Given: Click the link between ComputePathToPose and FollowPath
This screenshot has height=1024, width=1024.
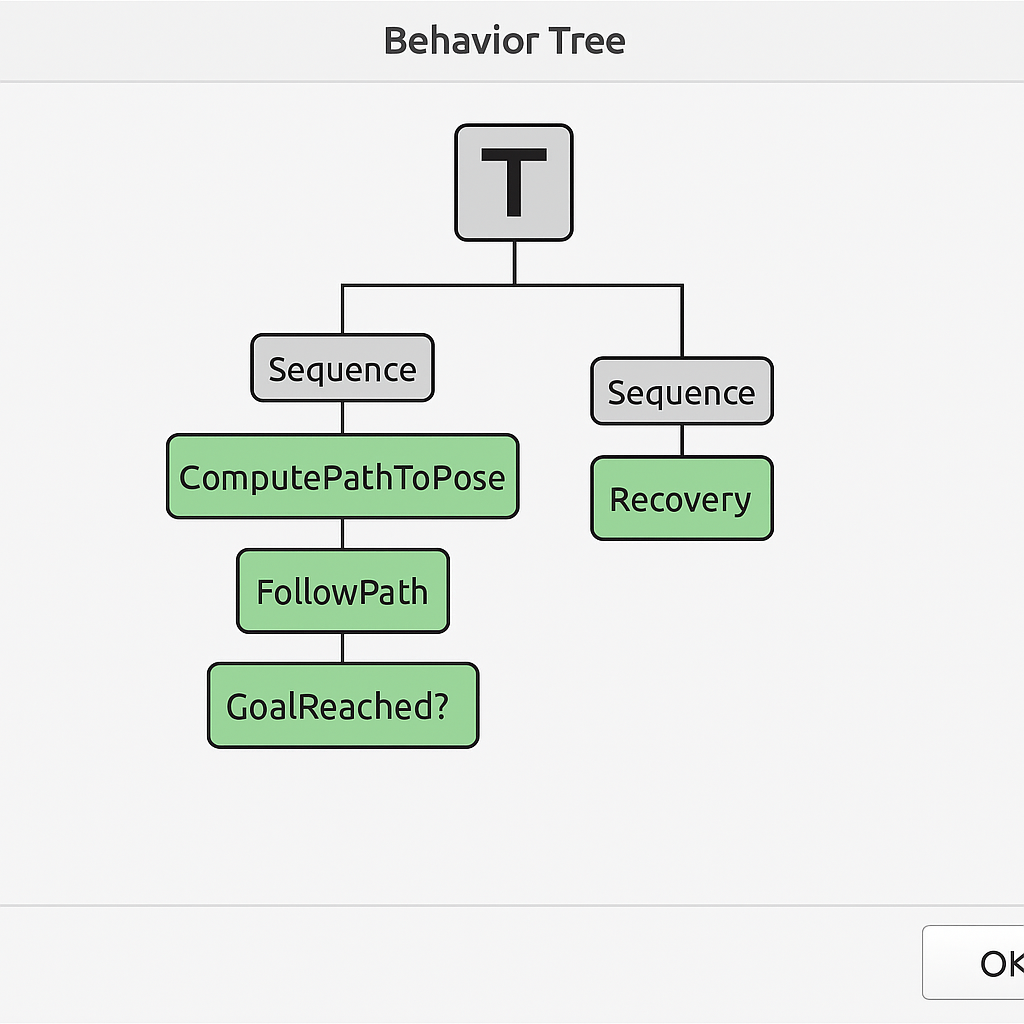Looking at the screenshot, I should coord(343,534).
